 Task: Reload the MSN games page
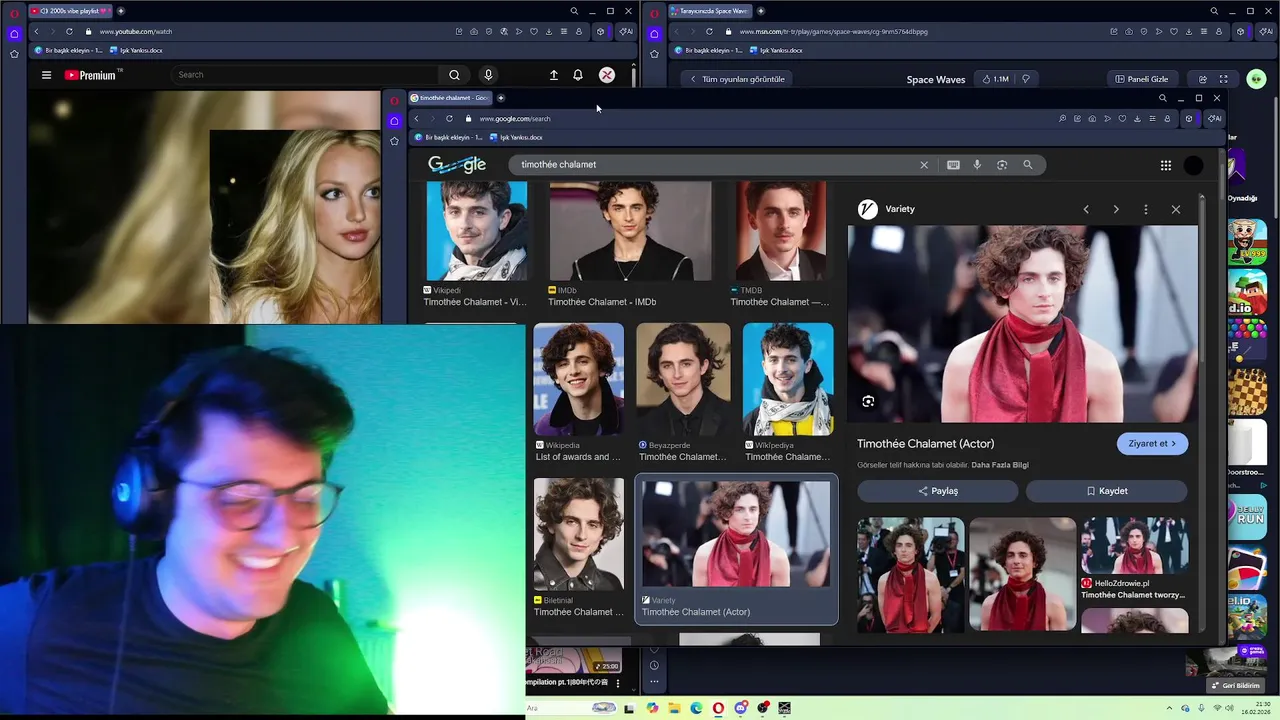(709, 31)
